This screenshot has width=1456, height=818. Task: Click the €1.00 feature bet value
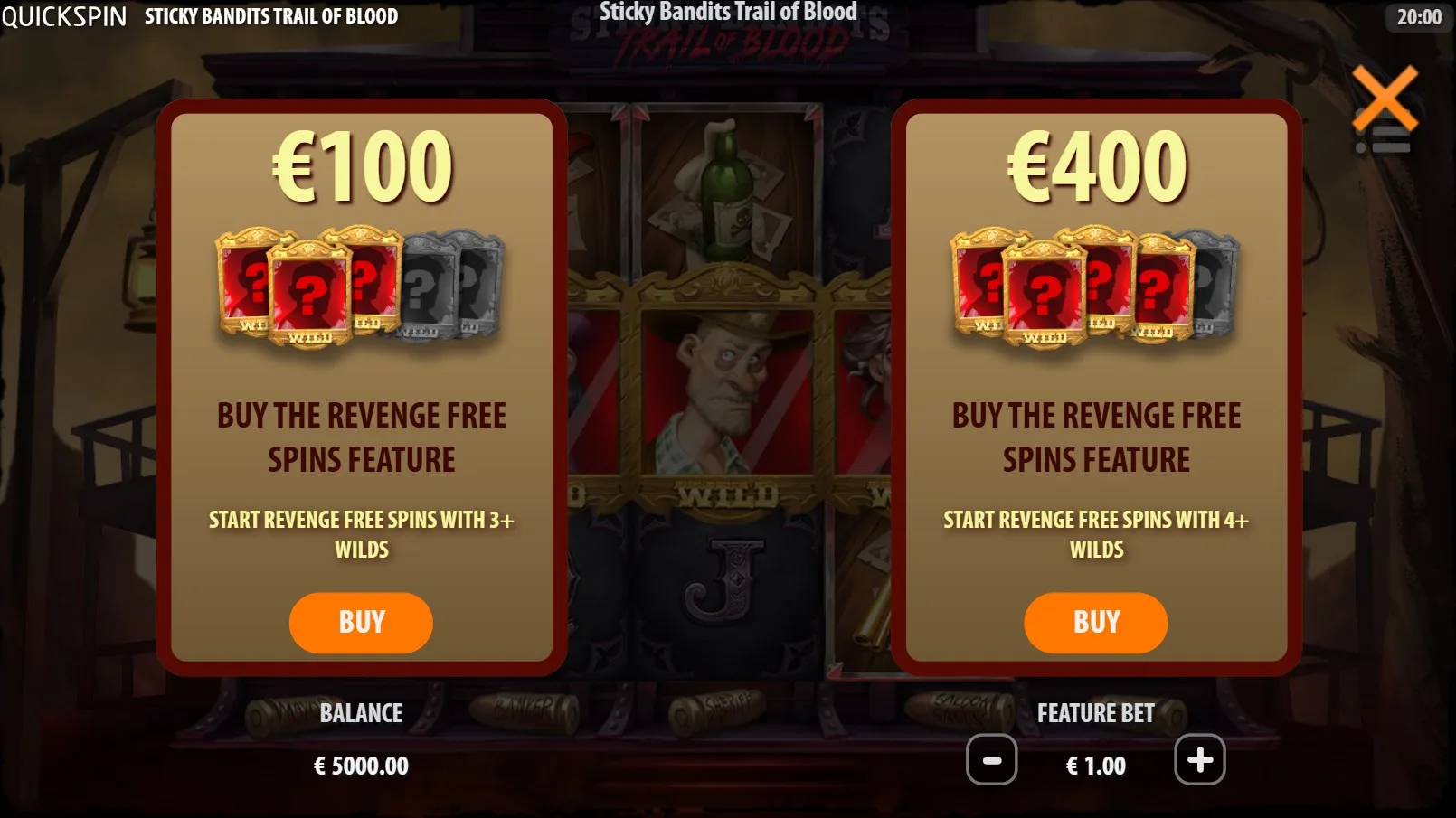tap(1095, 766)
